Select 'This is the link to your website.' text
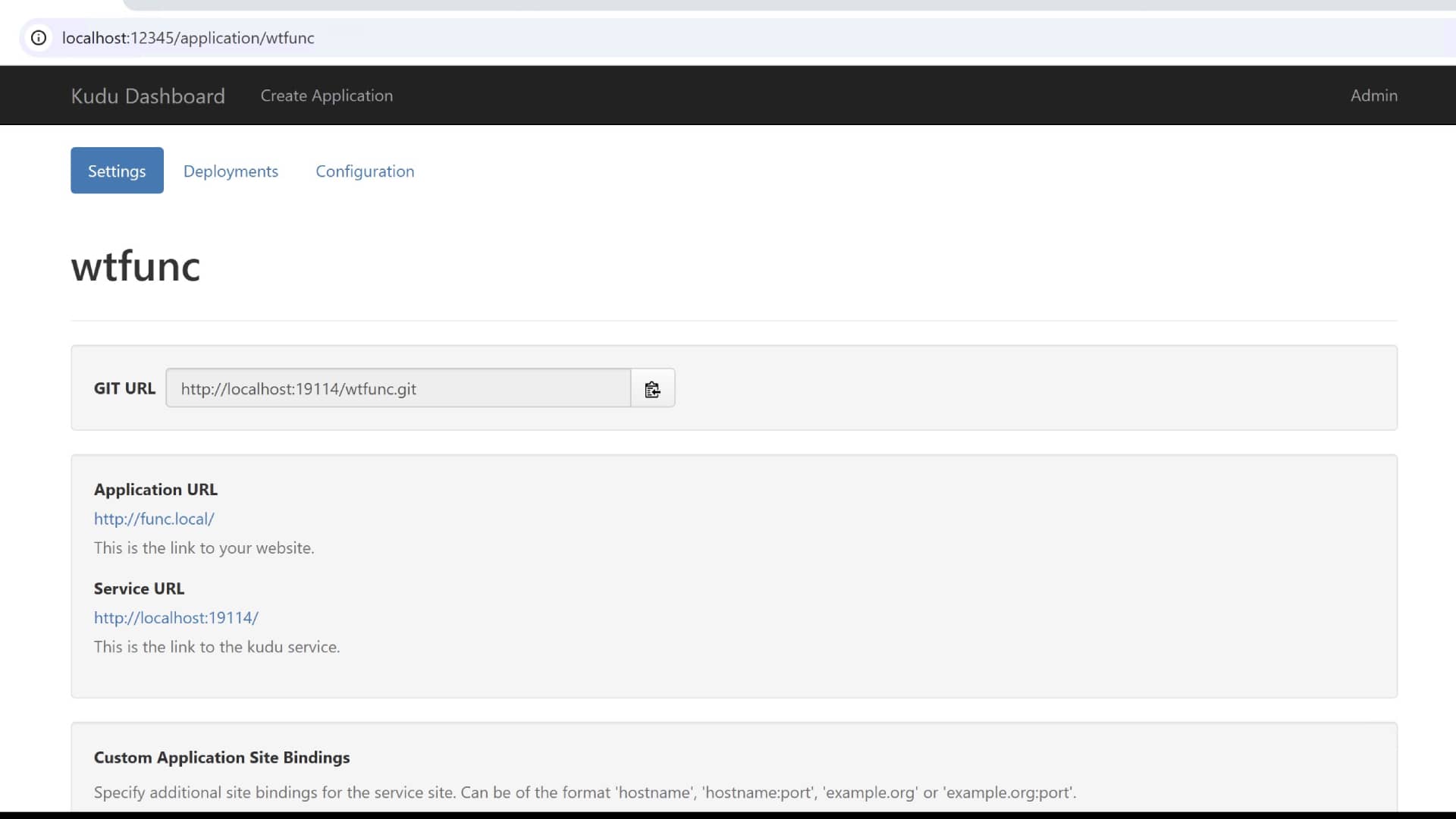1456x819 pixels. point(204,548)
